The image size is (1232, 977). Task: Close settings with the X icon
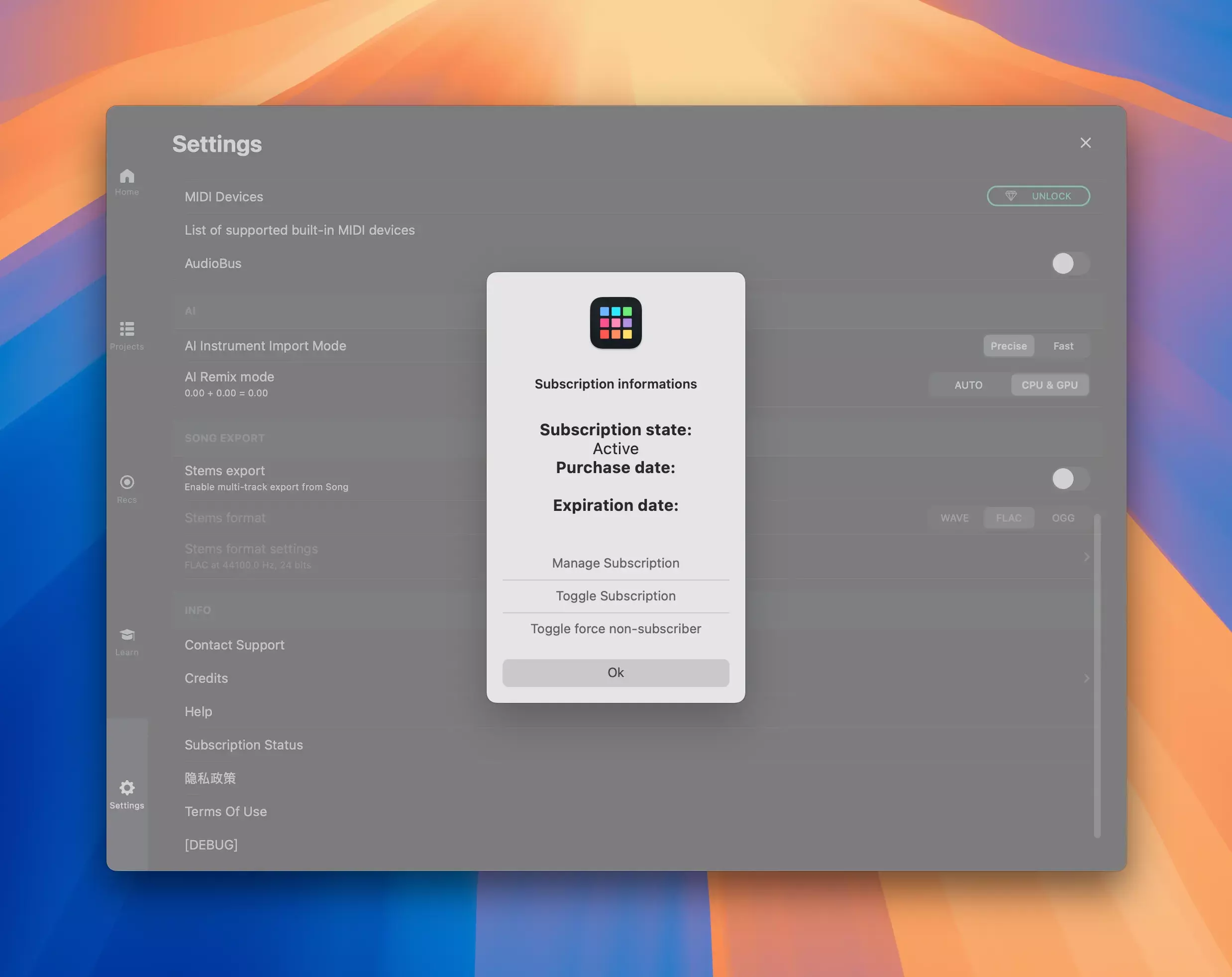click(x=1085, y=143)
